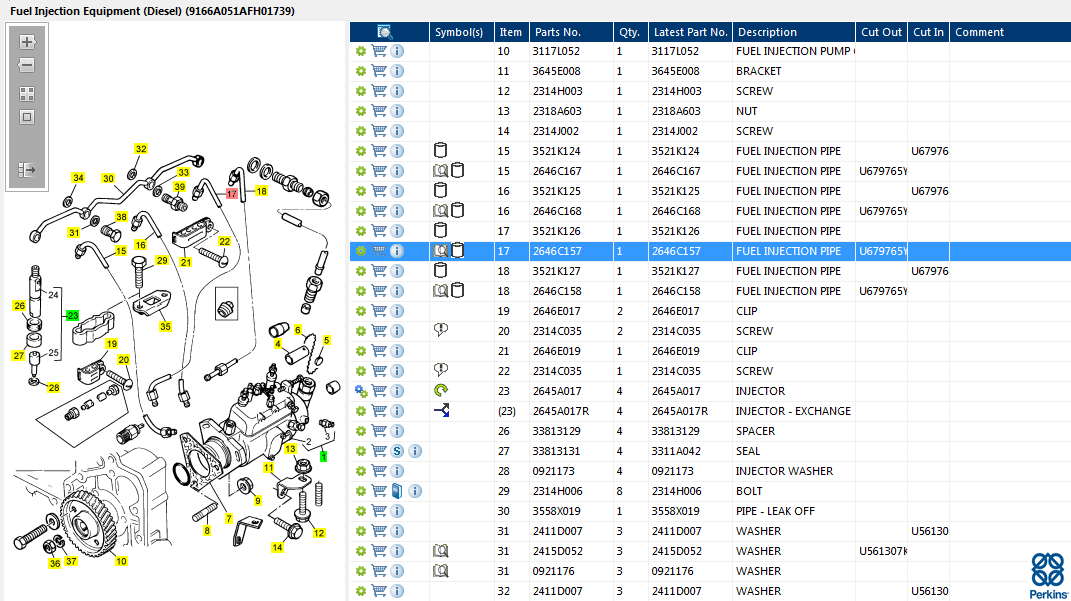Add FUEL INJECTION PUMP to cart

[x=379, y=51]
